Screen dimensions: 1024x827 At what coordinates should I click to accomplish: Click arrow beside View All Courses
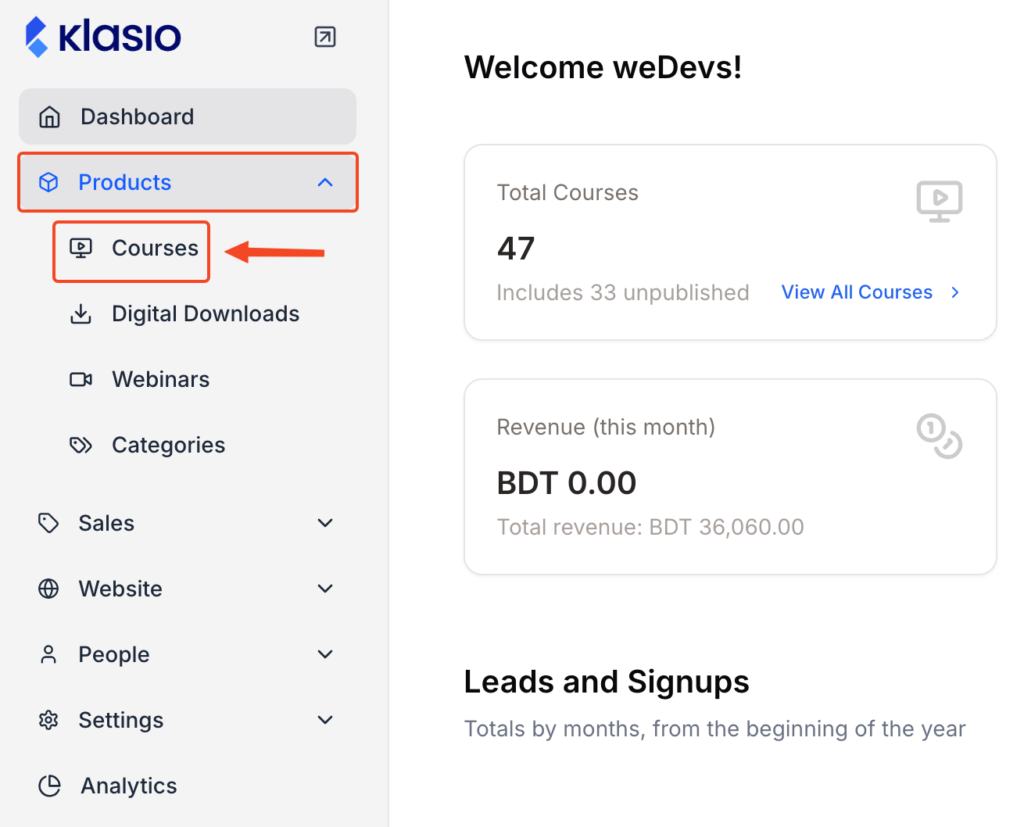click(x=955, y=293)
